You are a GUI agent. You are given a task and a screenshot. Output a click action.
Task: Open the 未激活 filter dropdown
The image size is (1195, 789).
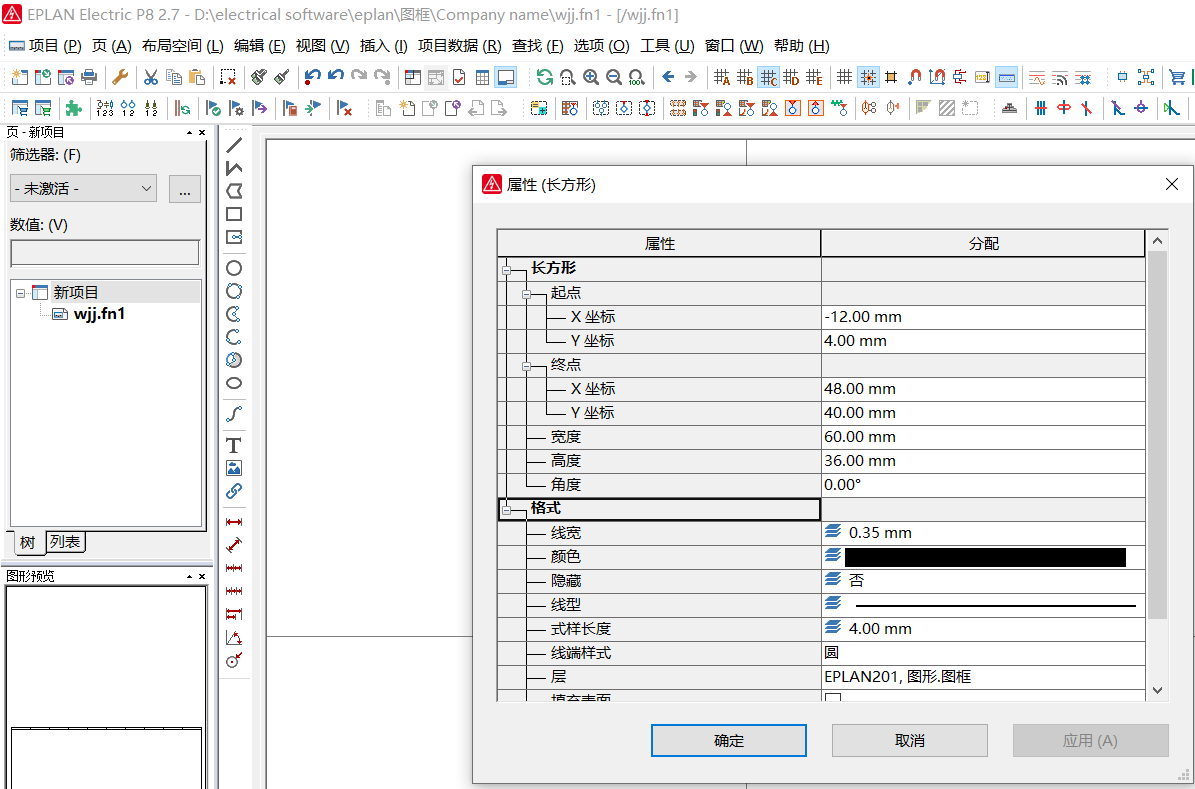84,188
